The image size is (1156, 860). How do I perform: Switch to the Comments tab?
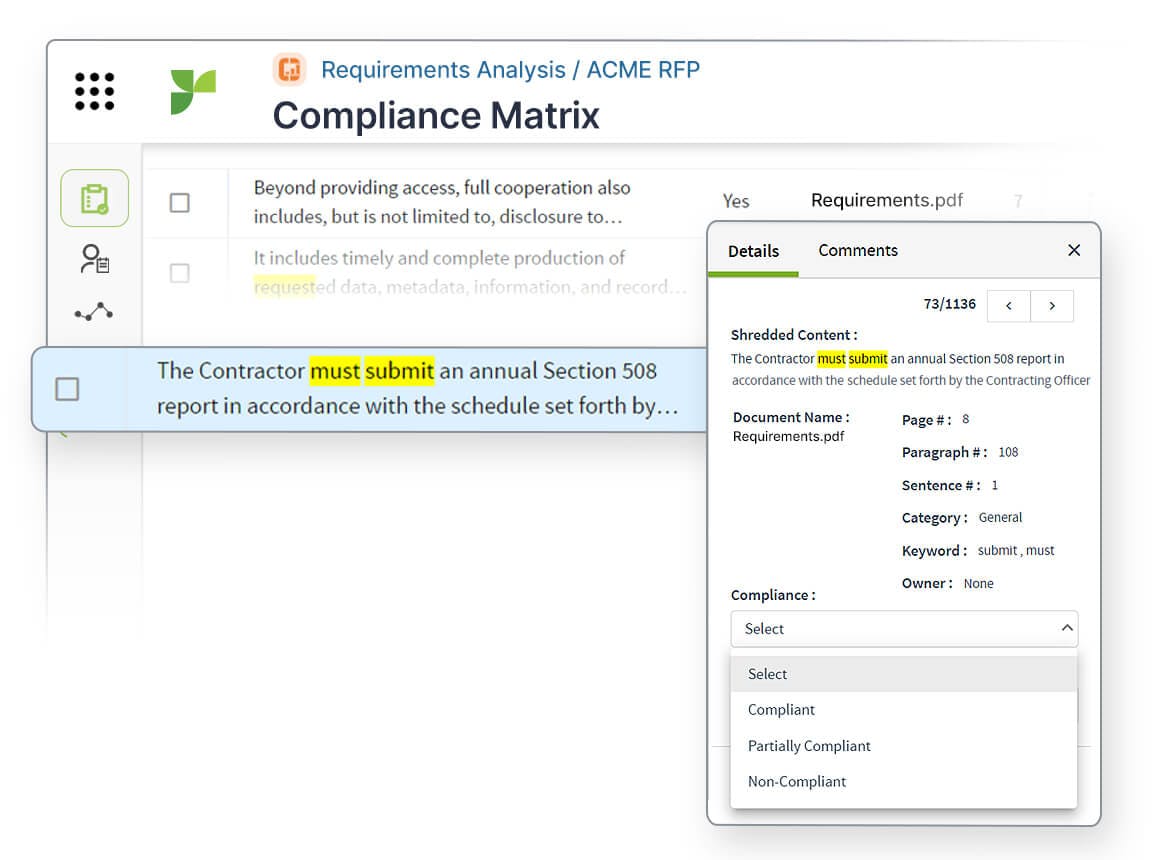(x=858, y=250)
